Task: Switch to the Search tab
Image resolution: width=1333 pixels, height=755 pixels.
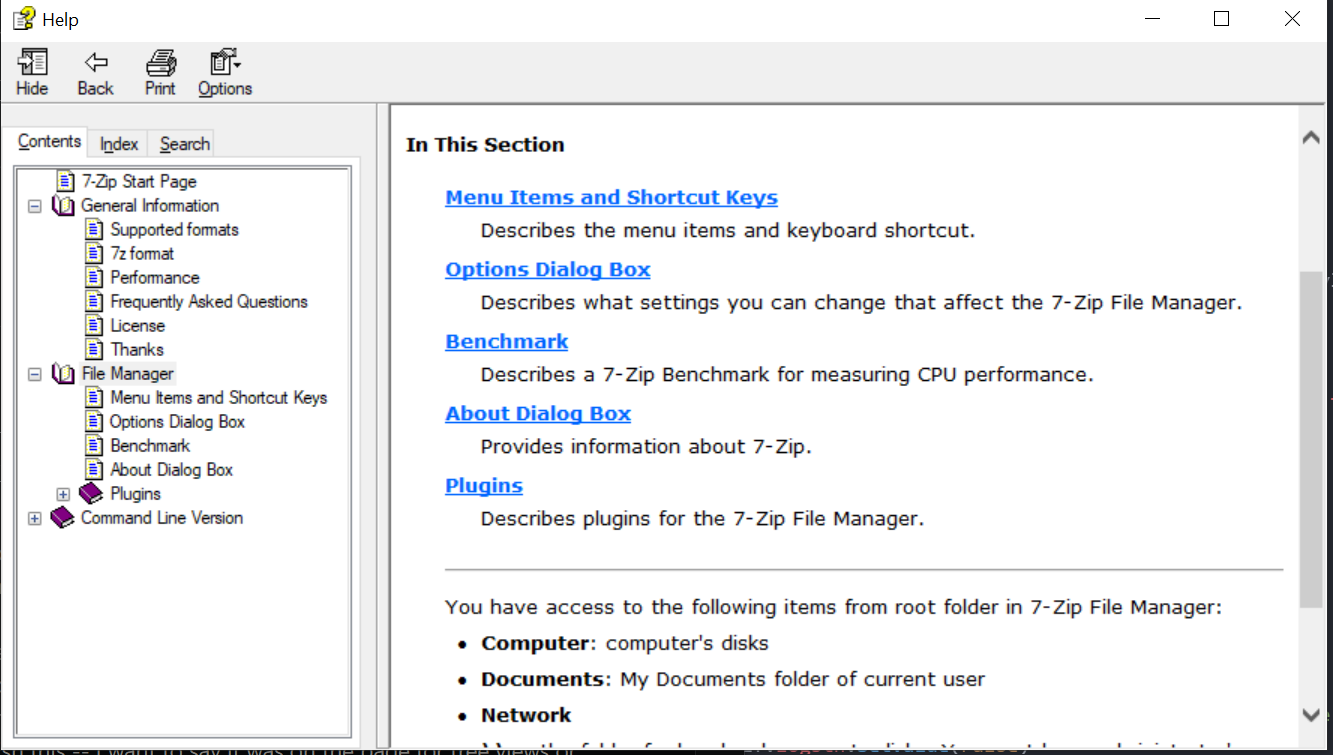Action: tap(185, 144)
